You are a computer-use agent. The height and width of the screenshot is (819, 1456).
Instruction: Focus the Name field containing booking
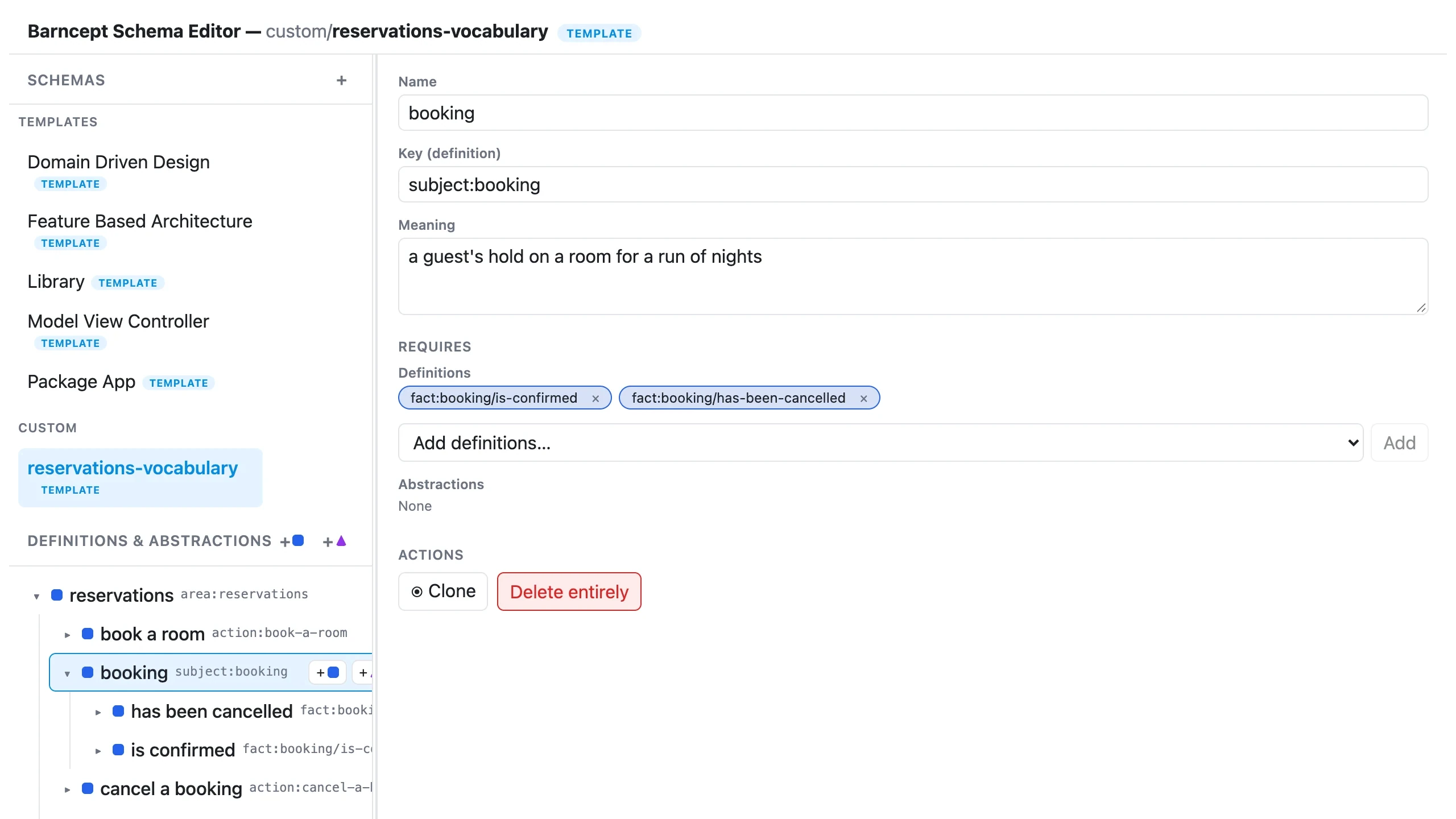point(913,113)
